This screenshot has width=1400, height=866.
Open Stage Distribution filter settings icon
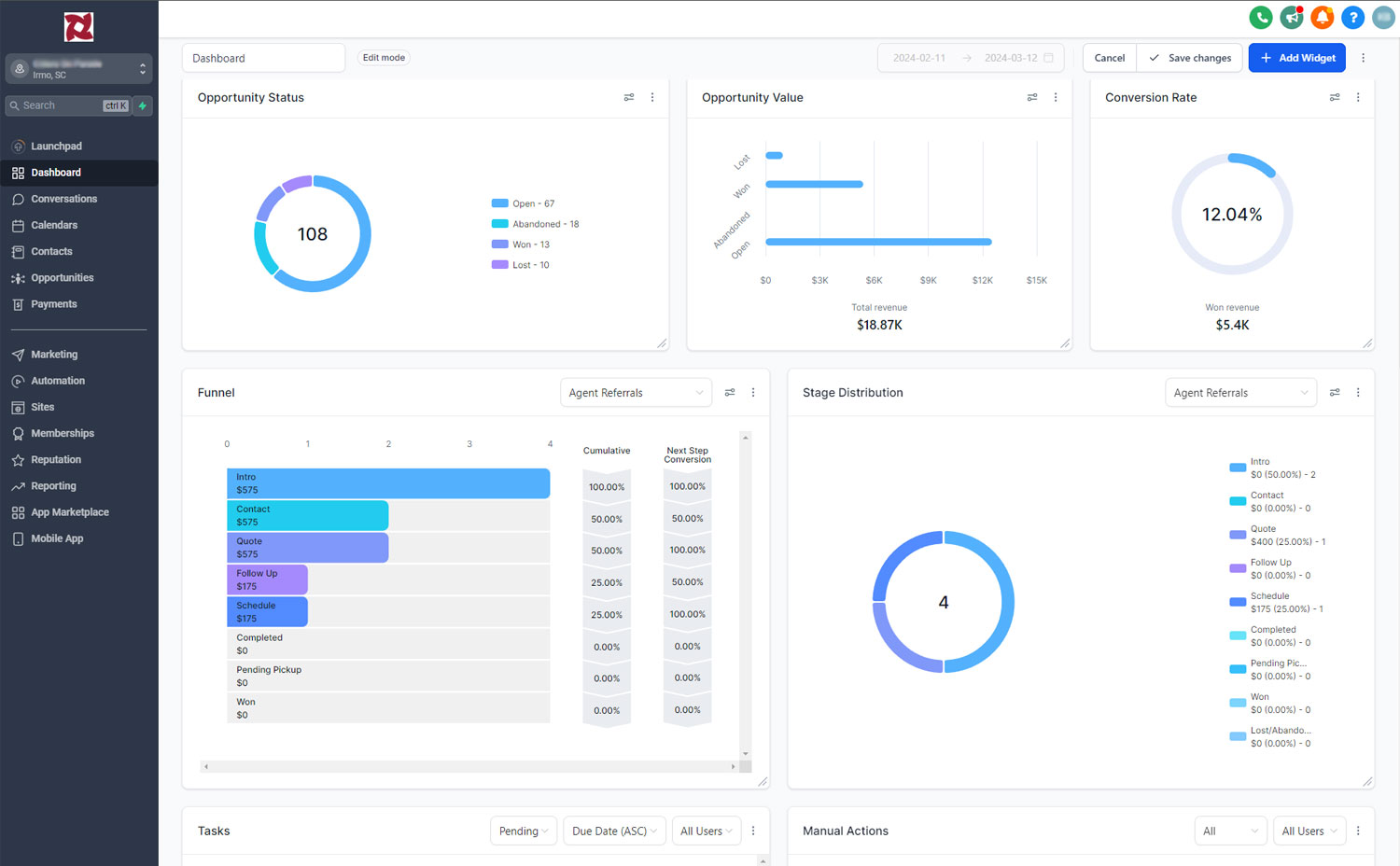pyautogui.click(x=1335, y=393)
